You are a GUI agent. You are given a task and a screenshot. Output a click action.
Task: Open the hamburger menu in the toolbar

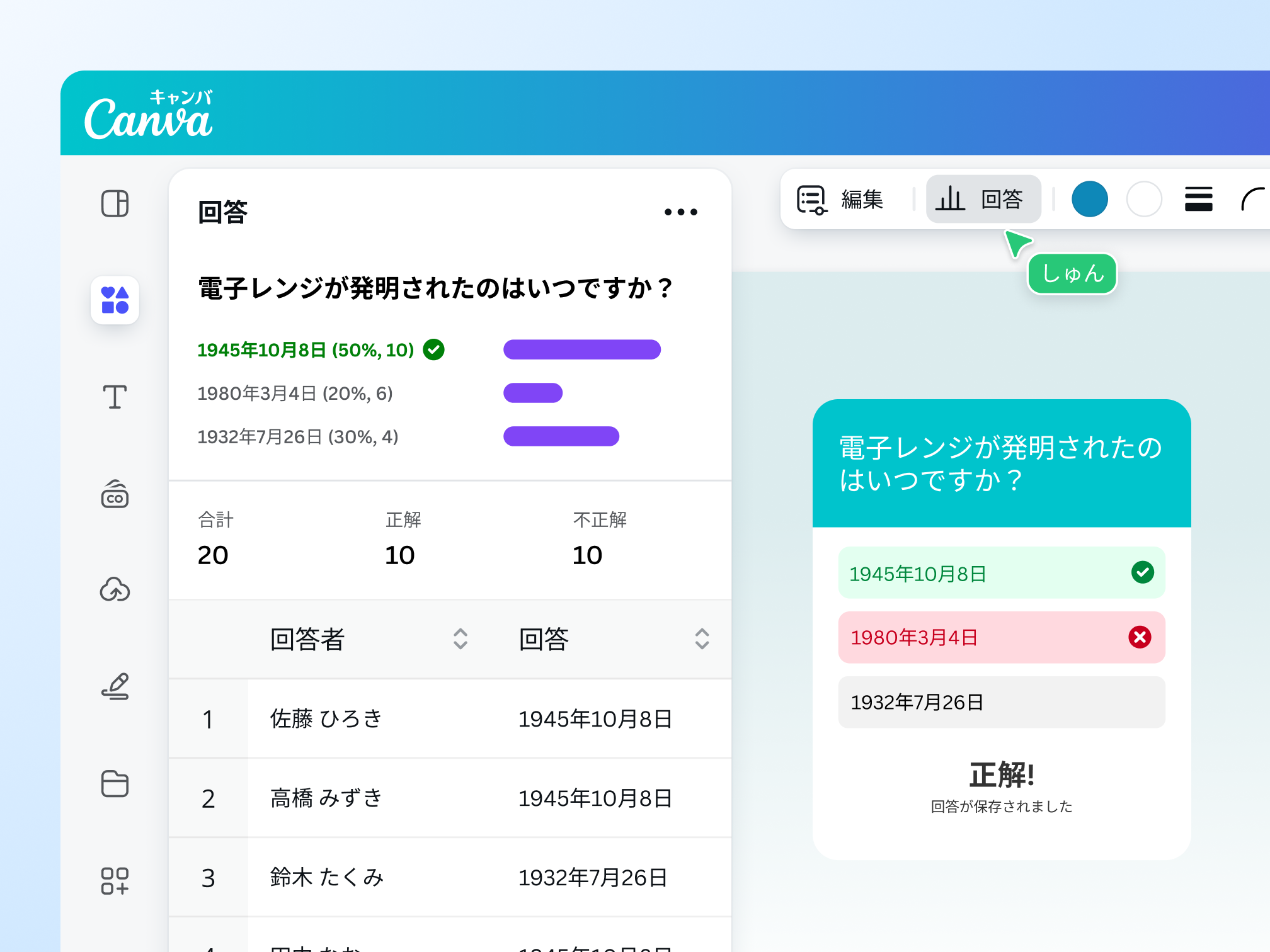pos(1199,199)
